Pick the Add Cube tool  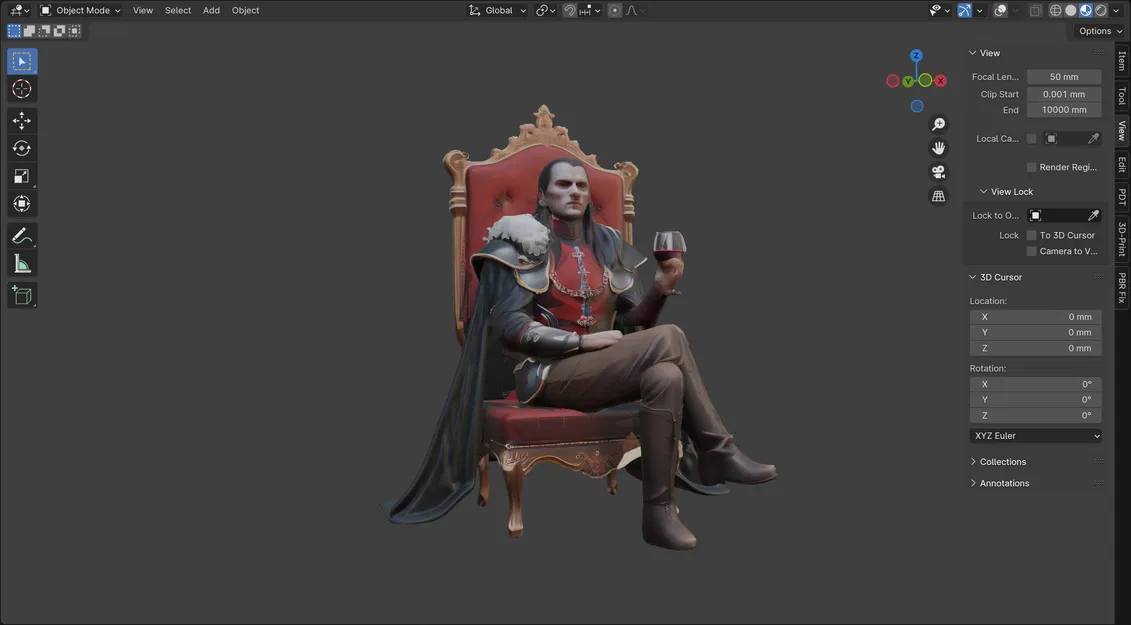(21, 295)
